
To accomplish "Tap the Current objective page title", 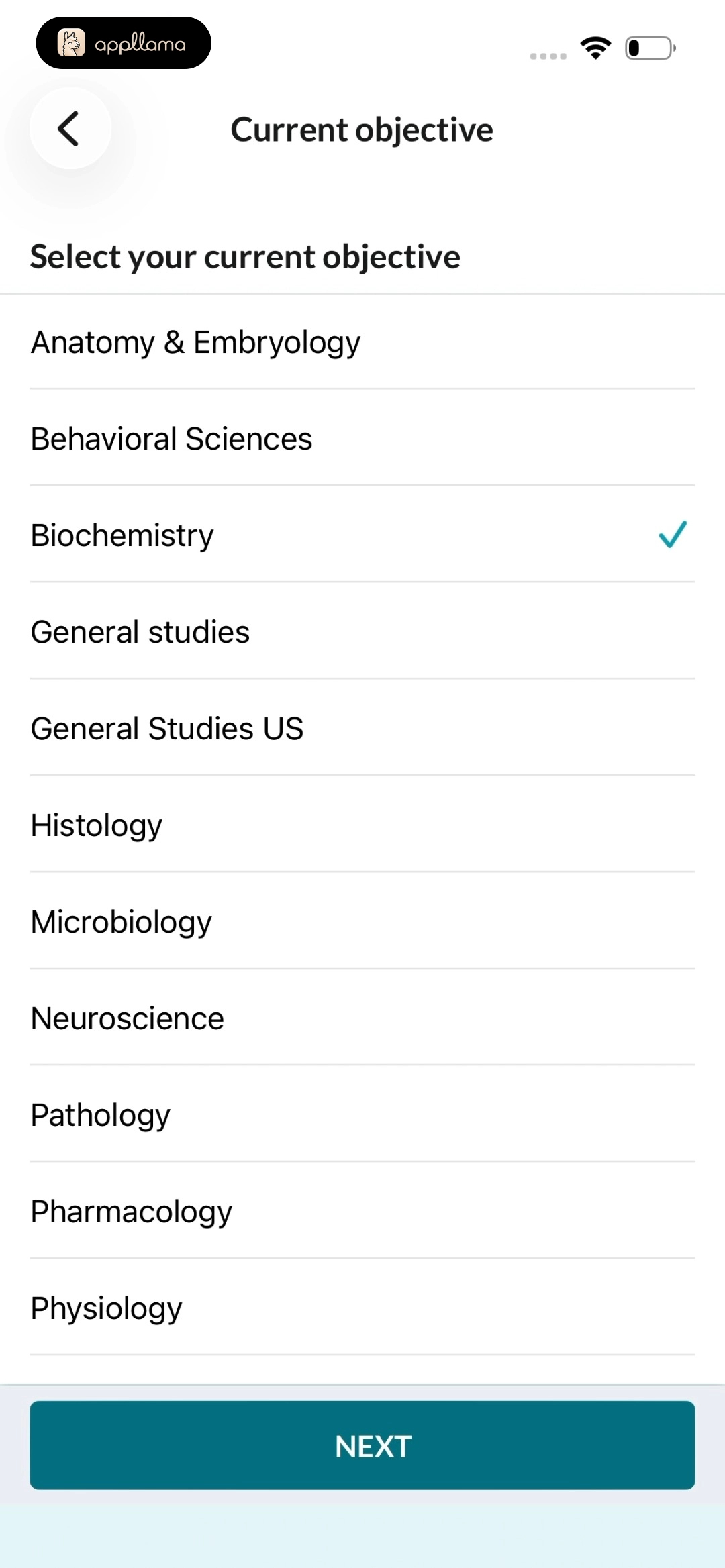I will (x=362, y=129).
